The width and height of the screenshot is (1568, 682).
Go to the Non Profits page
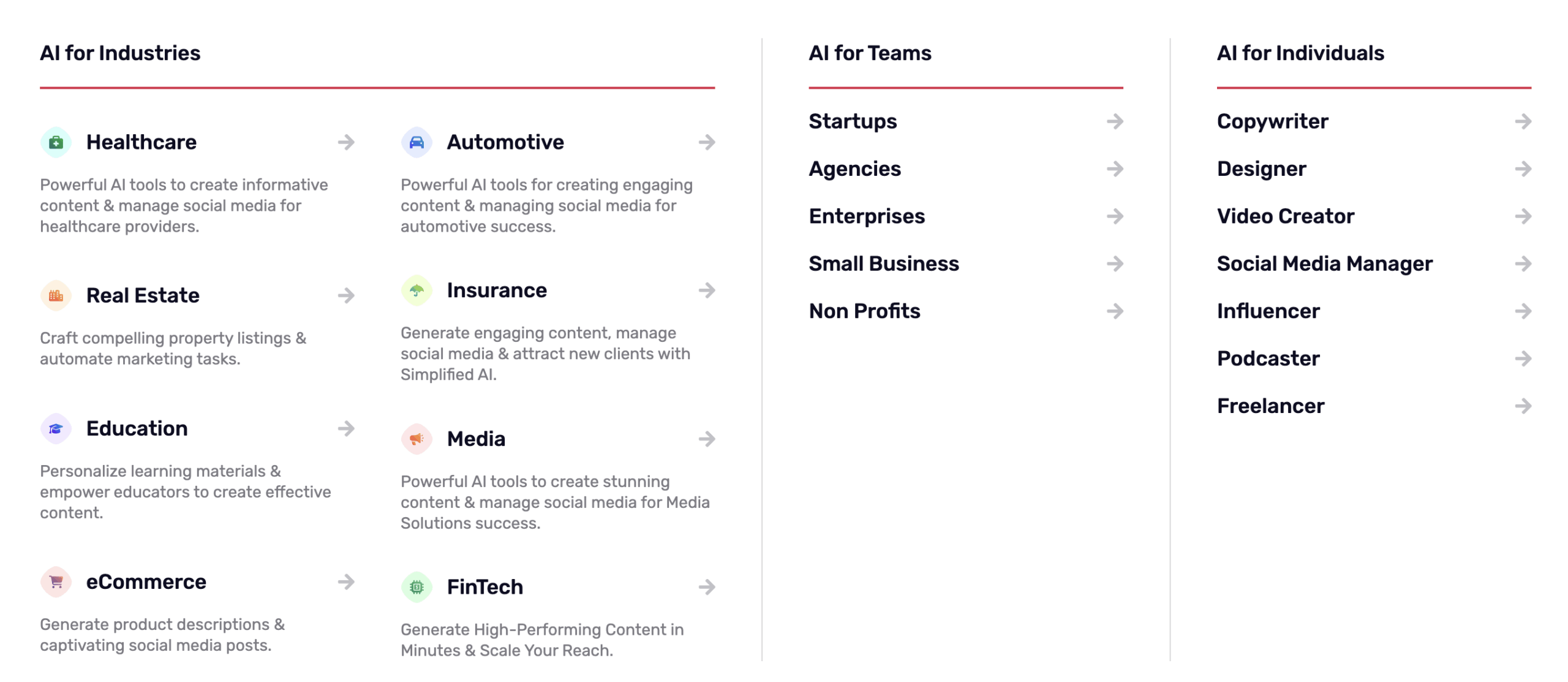pyautogui.click(x=864, y=311)
